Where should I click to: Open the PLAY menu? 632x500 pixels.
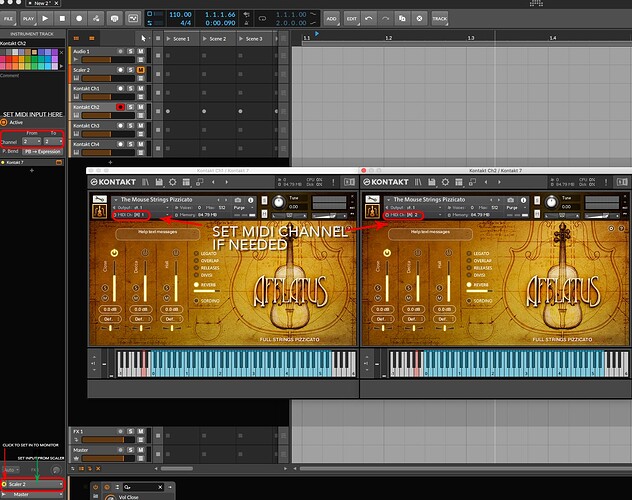pos(28,19)
